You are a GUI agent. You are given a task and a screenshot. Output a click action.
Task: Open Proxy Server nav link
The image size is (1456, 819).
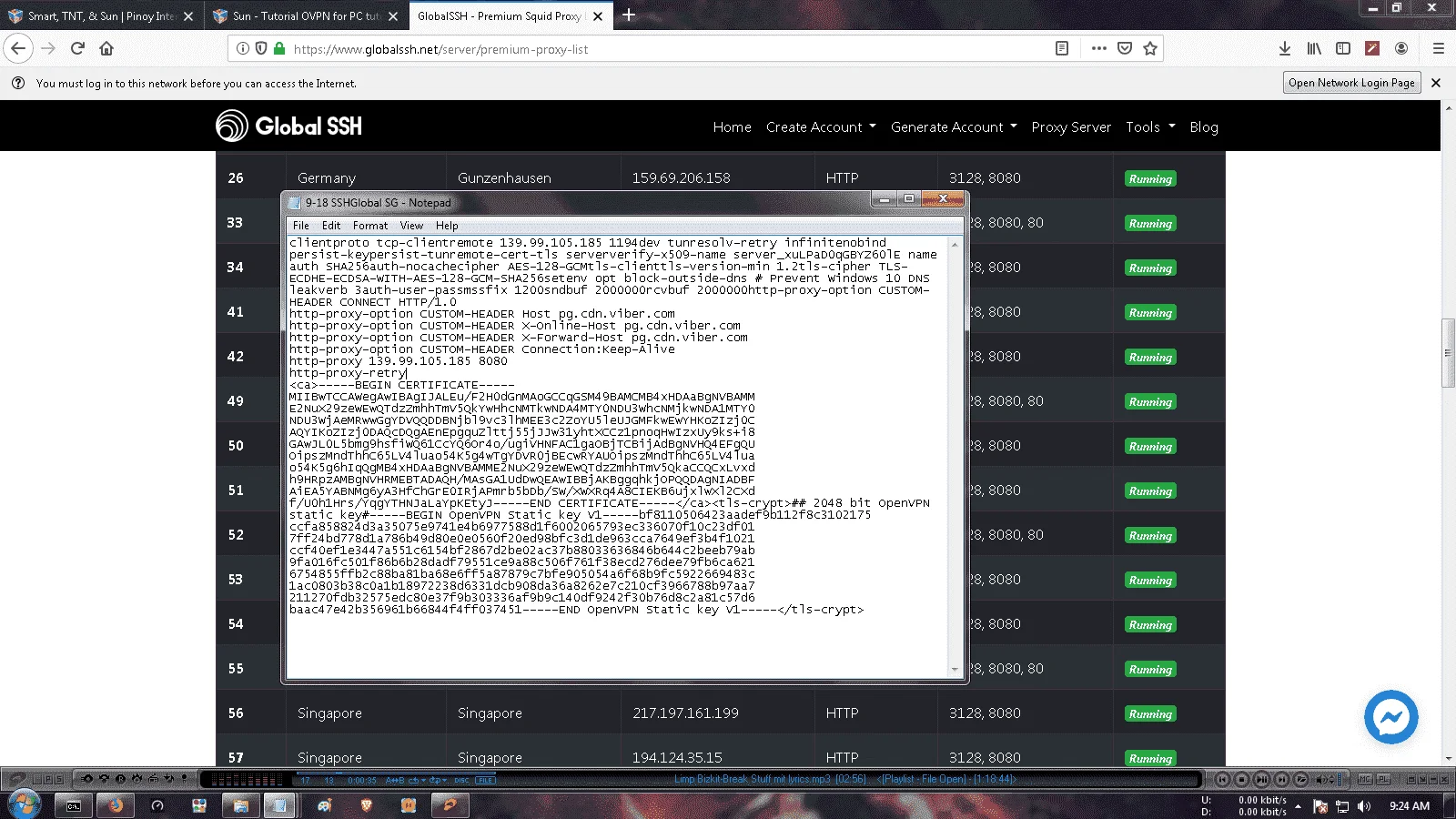pyautogui.click(x=1071, y=127)
